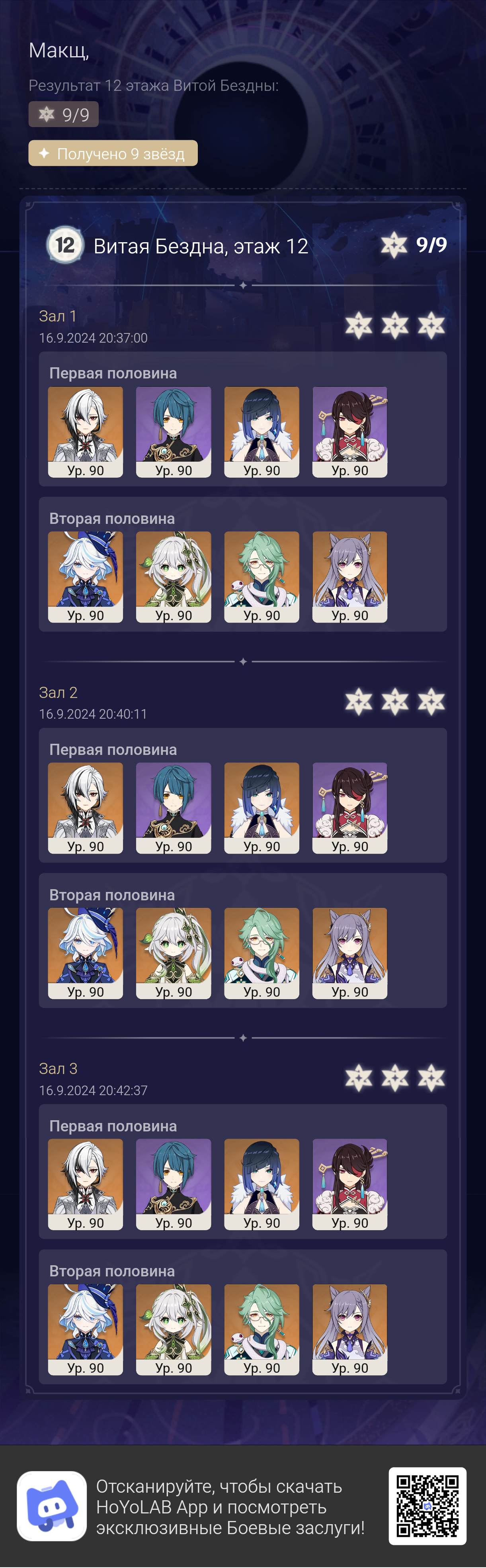Screen dimensions: 486x1568
Task: Select Keqing portrait in Зал 3 second half
Action: pyautogui.click(x=350, y=1330)
